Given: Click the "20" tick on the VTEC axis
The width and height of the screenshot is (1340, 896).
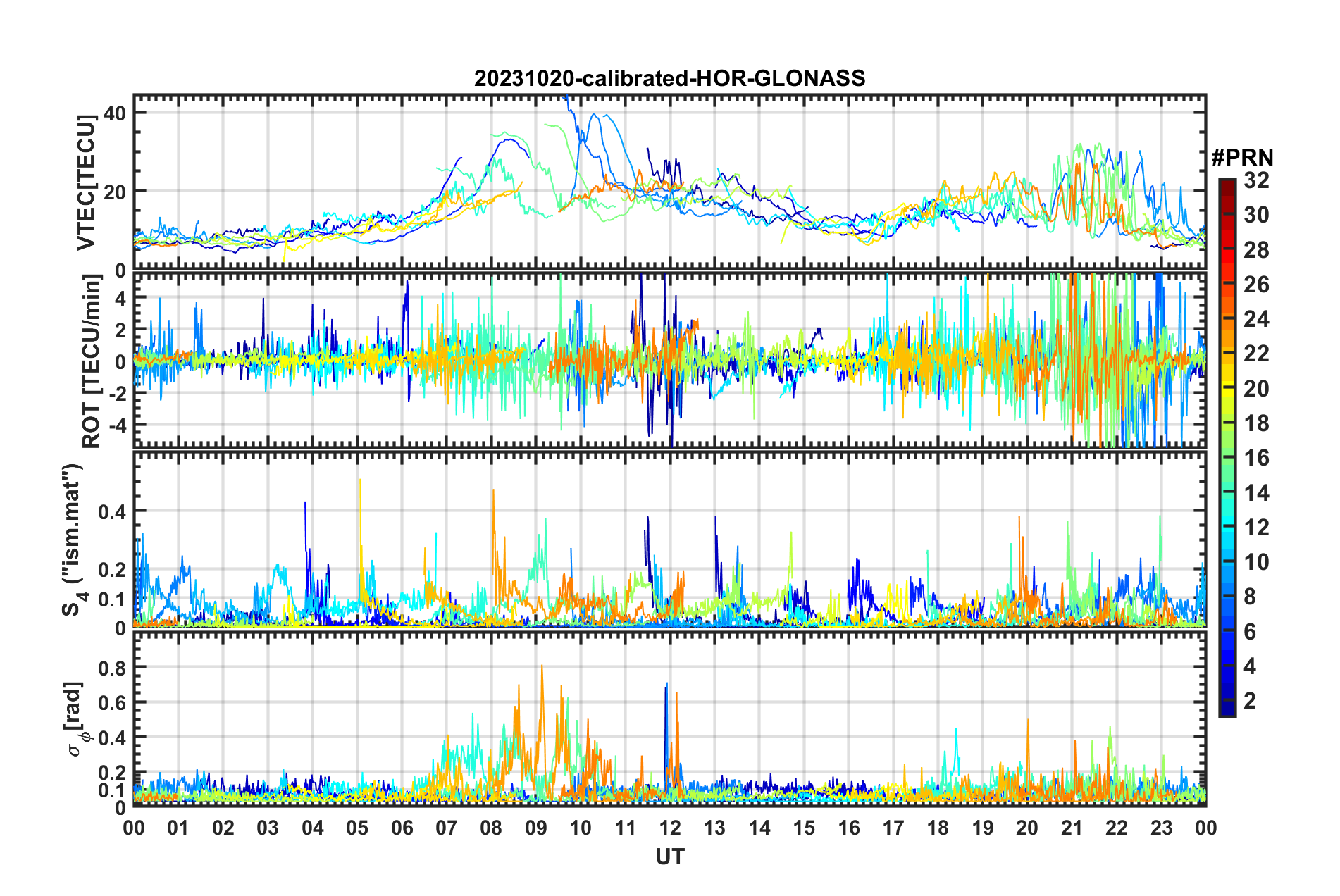Looking at the screenshot, I should (x=115, y=192).
